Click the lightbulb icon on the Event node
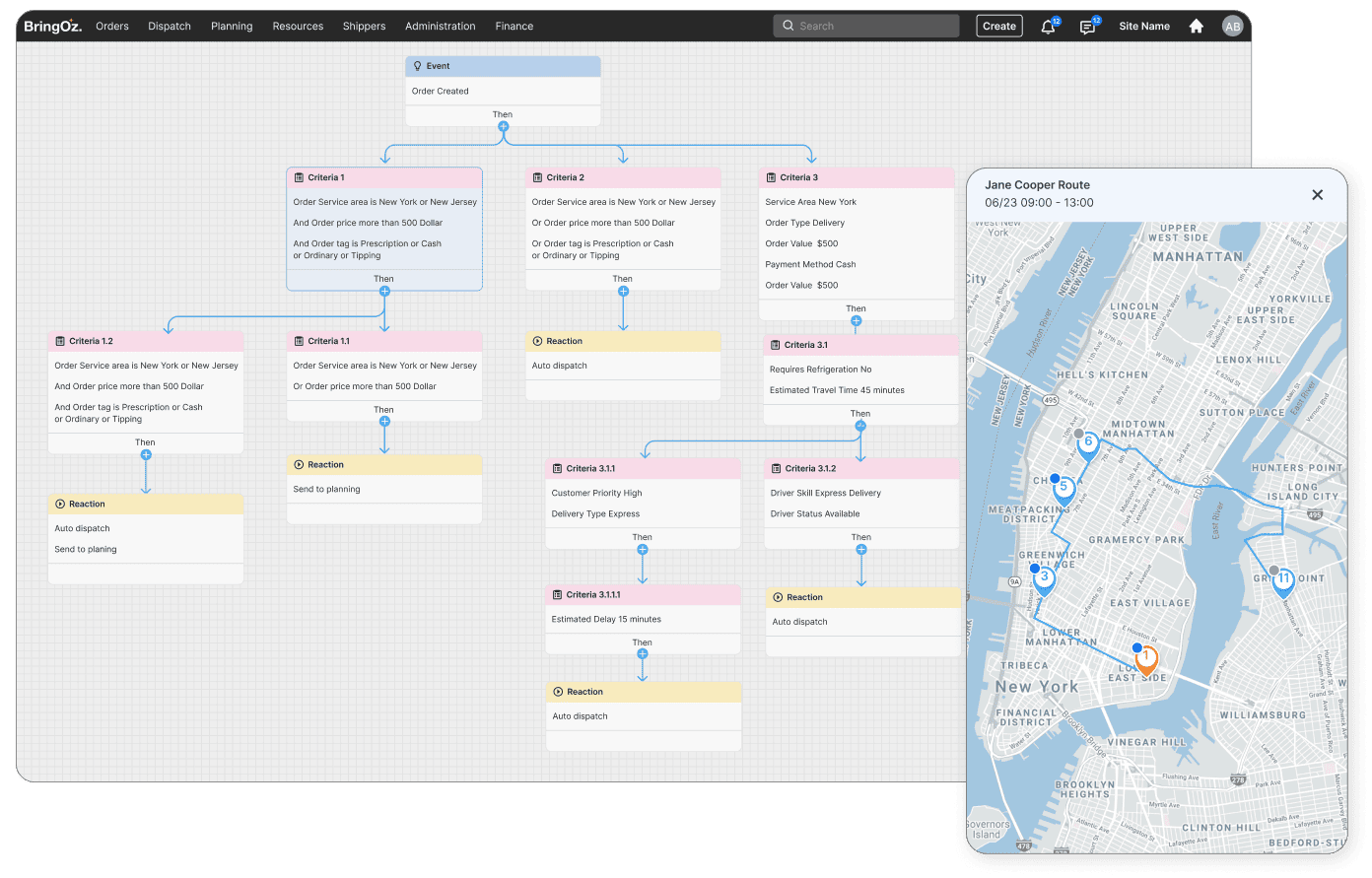 pyautogui.click(x=418, y=66)
